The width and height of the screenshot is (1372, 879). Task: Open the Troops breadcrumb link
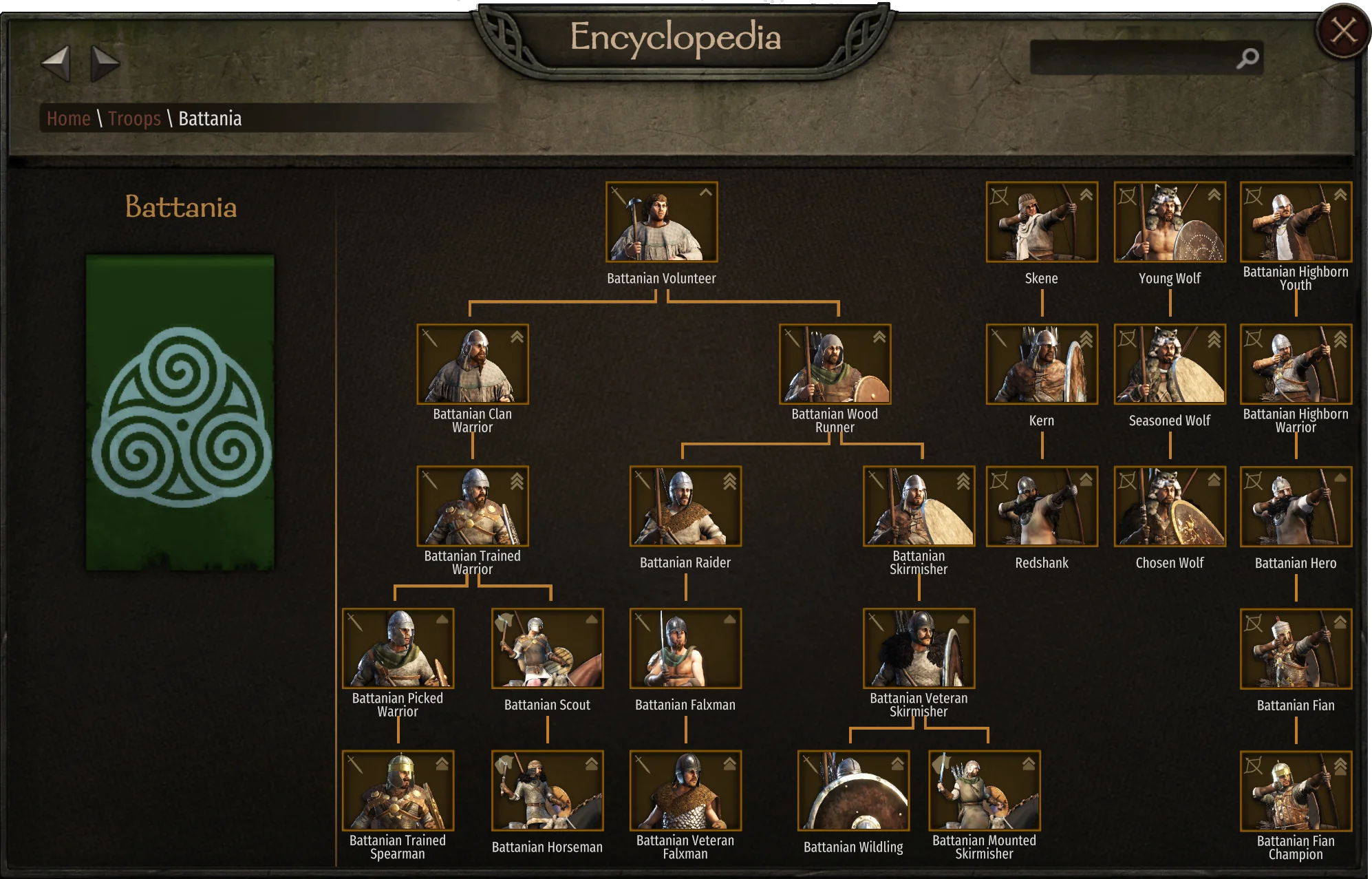click(x=134, y=118)
